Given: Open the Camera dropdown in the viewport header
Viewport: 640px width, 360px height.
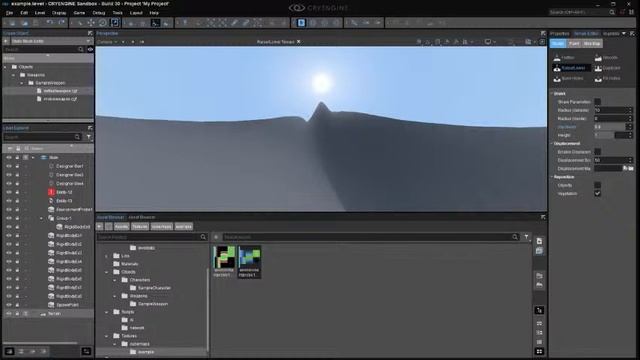Looking at the screenshot, I should point(107,42).
